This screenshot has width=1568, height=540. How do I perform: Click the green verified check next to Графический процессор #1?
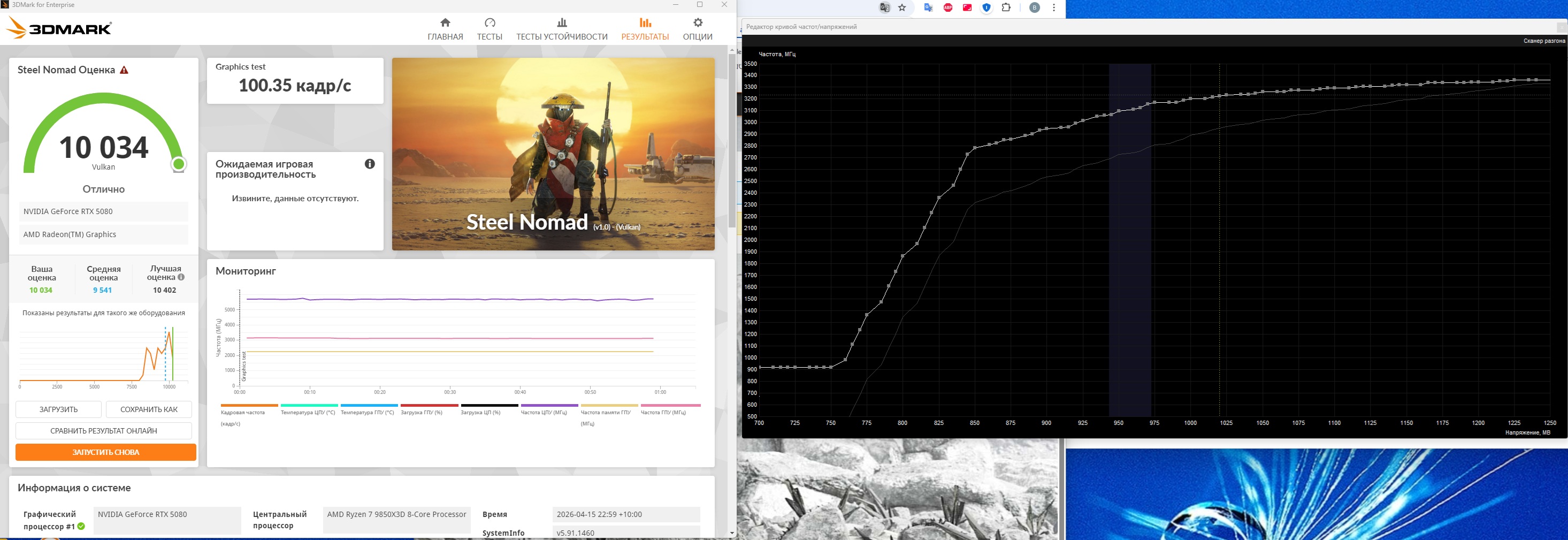tap(81, 526)
